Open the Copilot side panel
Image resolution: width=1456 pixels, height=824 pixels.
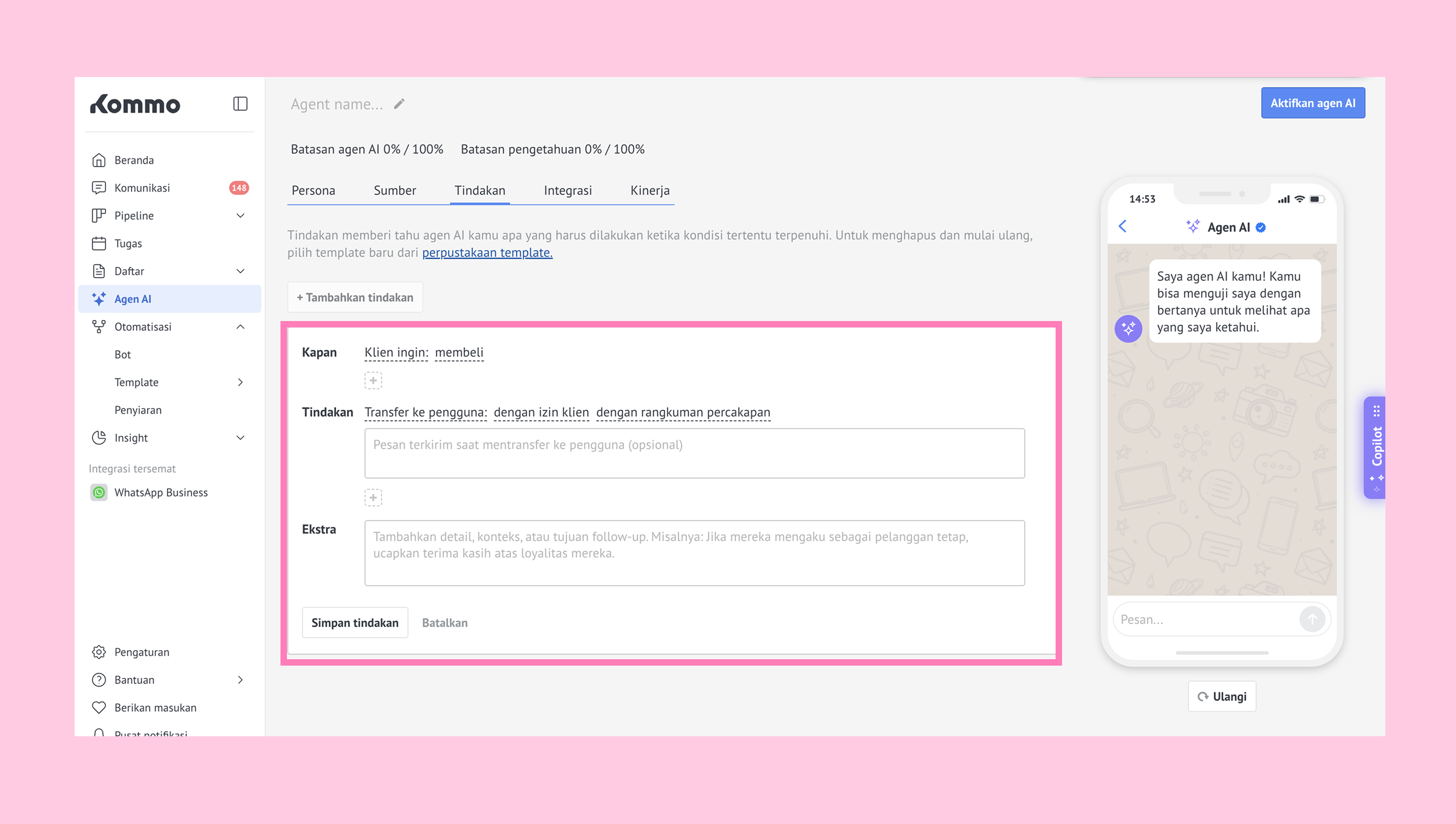pos(1376,447)
